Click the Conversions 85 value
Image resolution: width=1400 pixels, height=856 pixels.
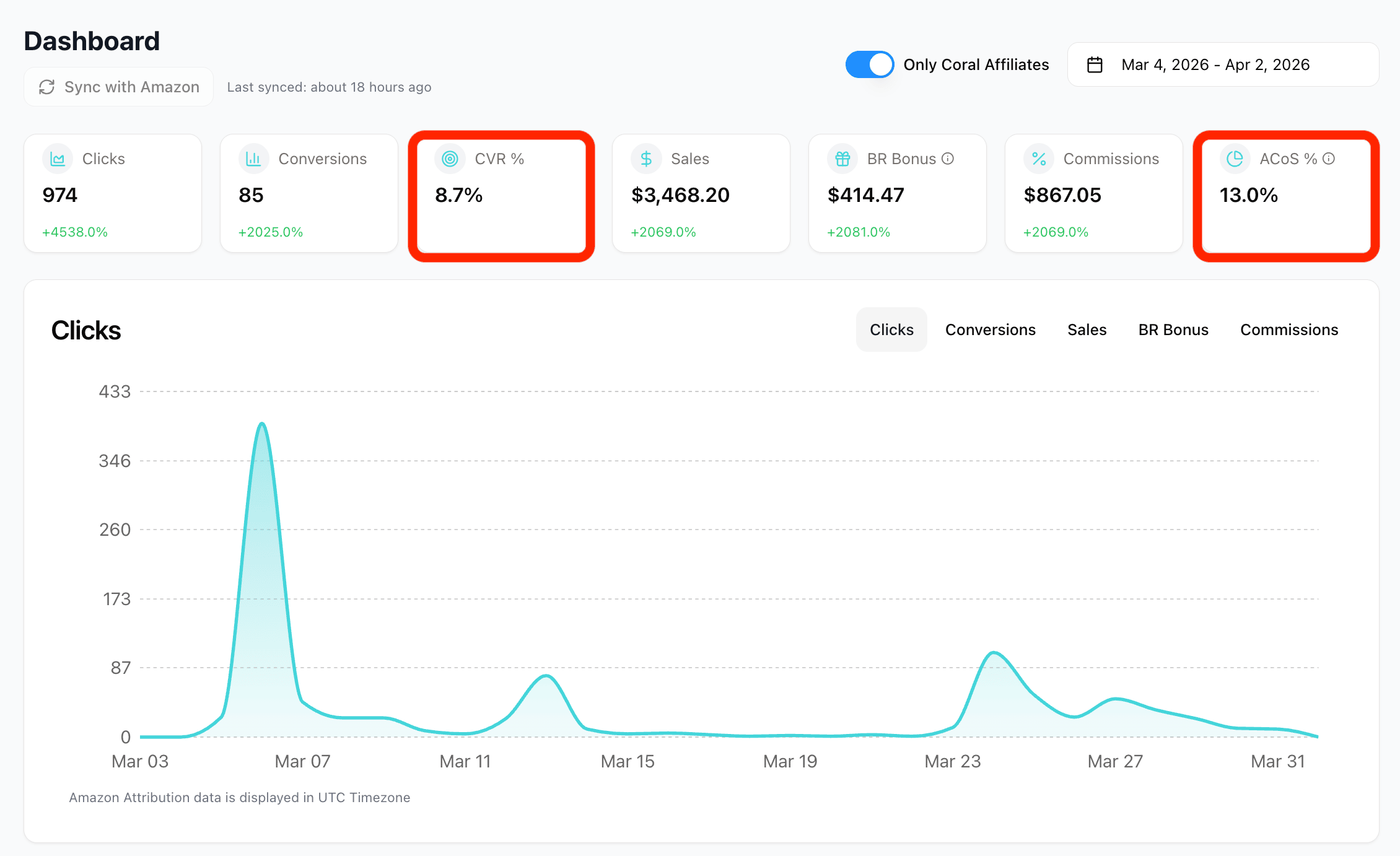251,195
